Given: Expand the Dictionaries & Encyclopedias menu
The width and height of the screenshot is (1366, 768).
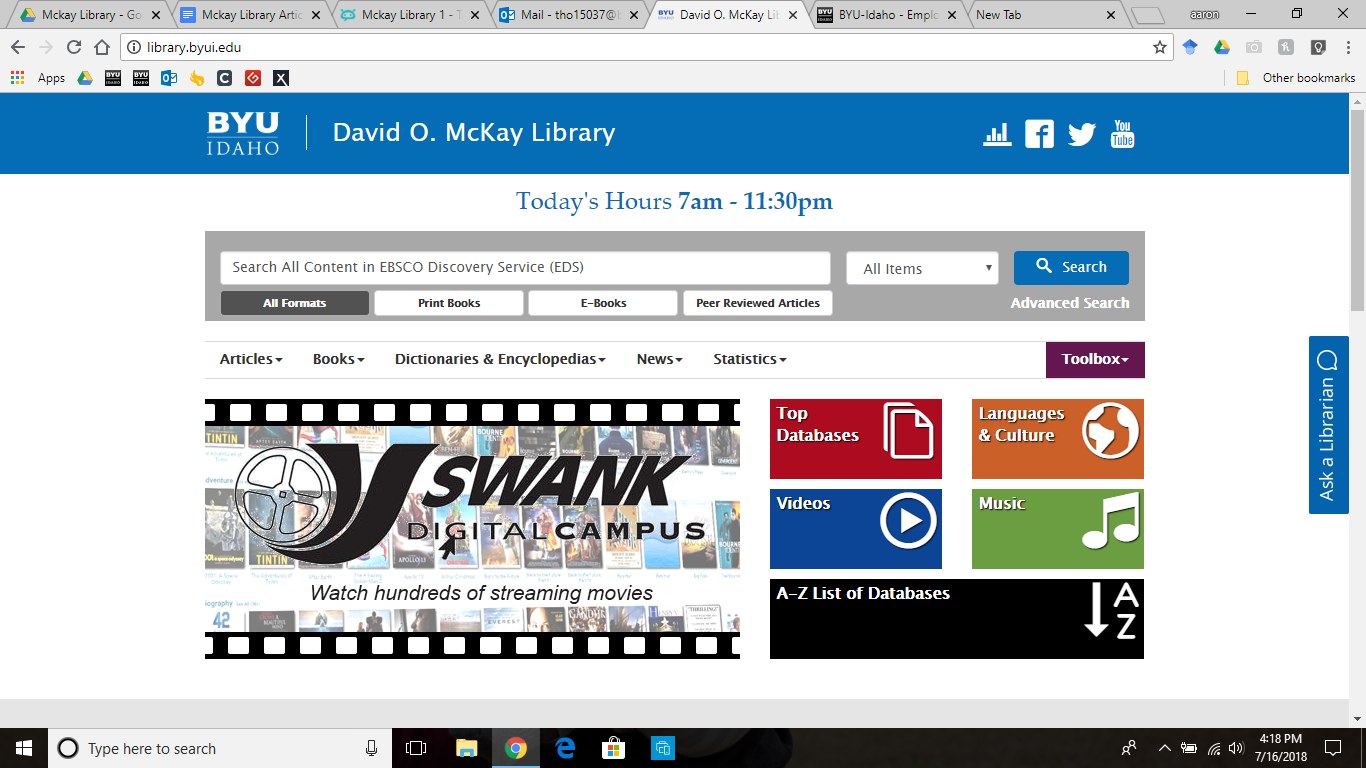Looking at the screenshot, I should 500,359.
